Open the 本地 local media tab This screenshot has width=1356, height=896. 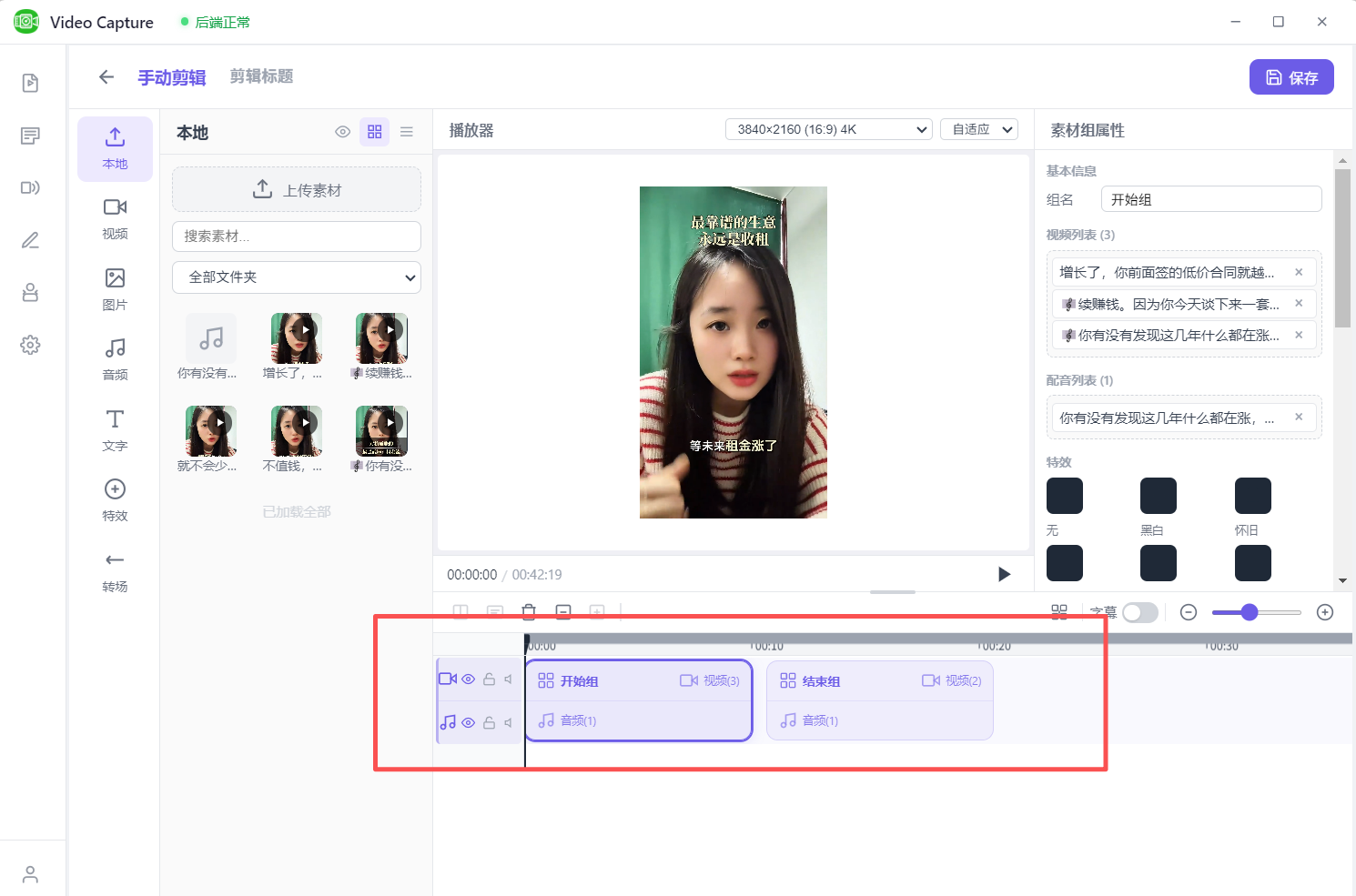115,149
